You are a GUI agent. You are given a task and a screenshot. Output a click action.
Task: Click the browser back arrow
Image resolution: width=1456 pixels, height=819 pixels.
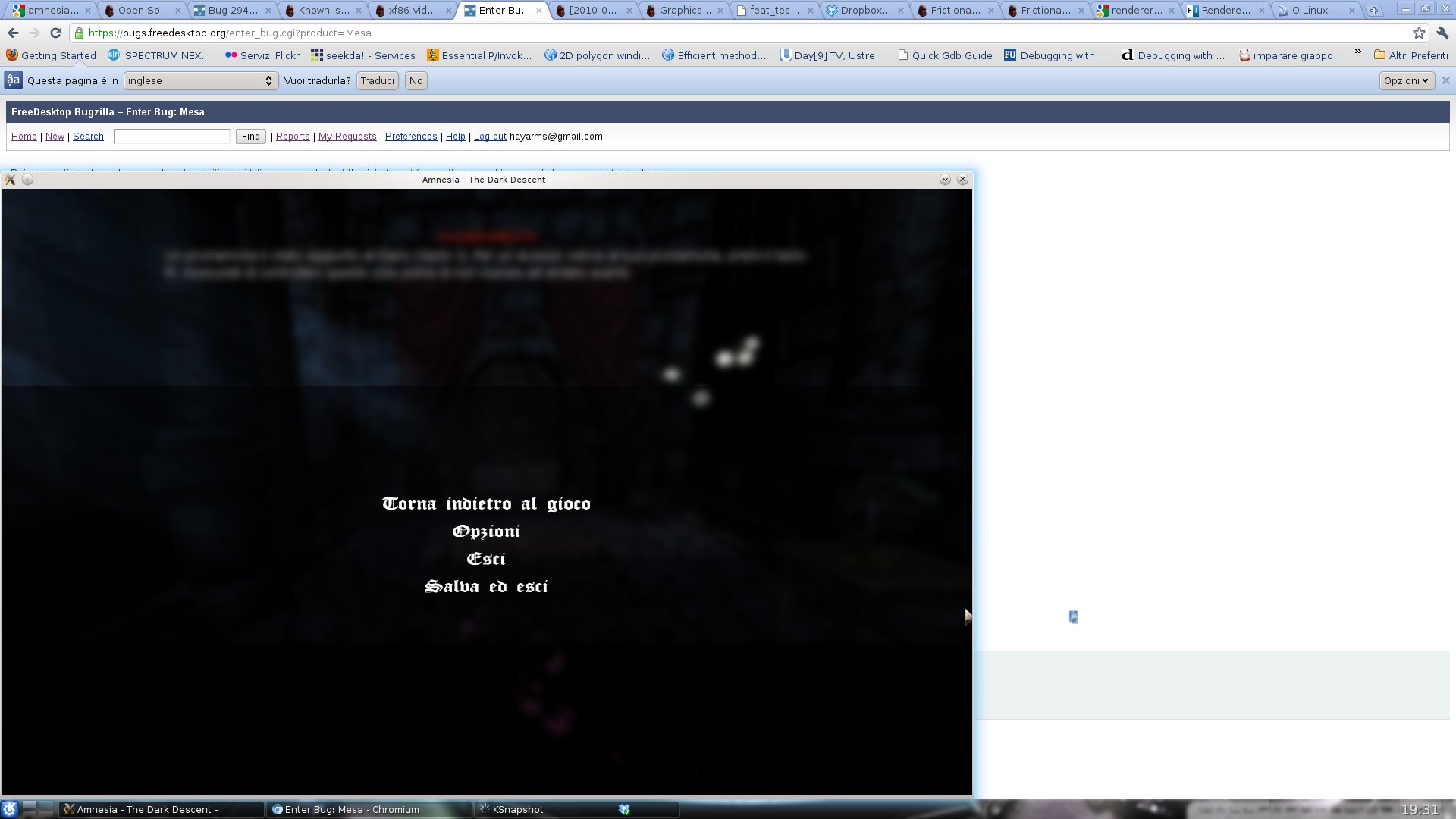click(x=13, y=33)
